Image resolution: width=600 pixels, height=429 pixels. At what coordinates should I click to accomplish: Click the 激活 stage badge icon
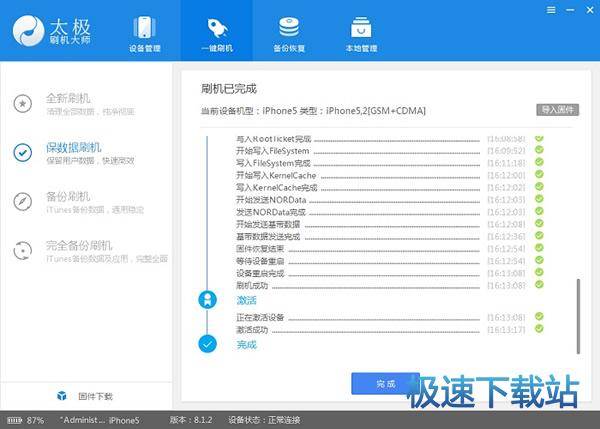[207, 300]
